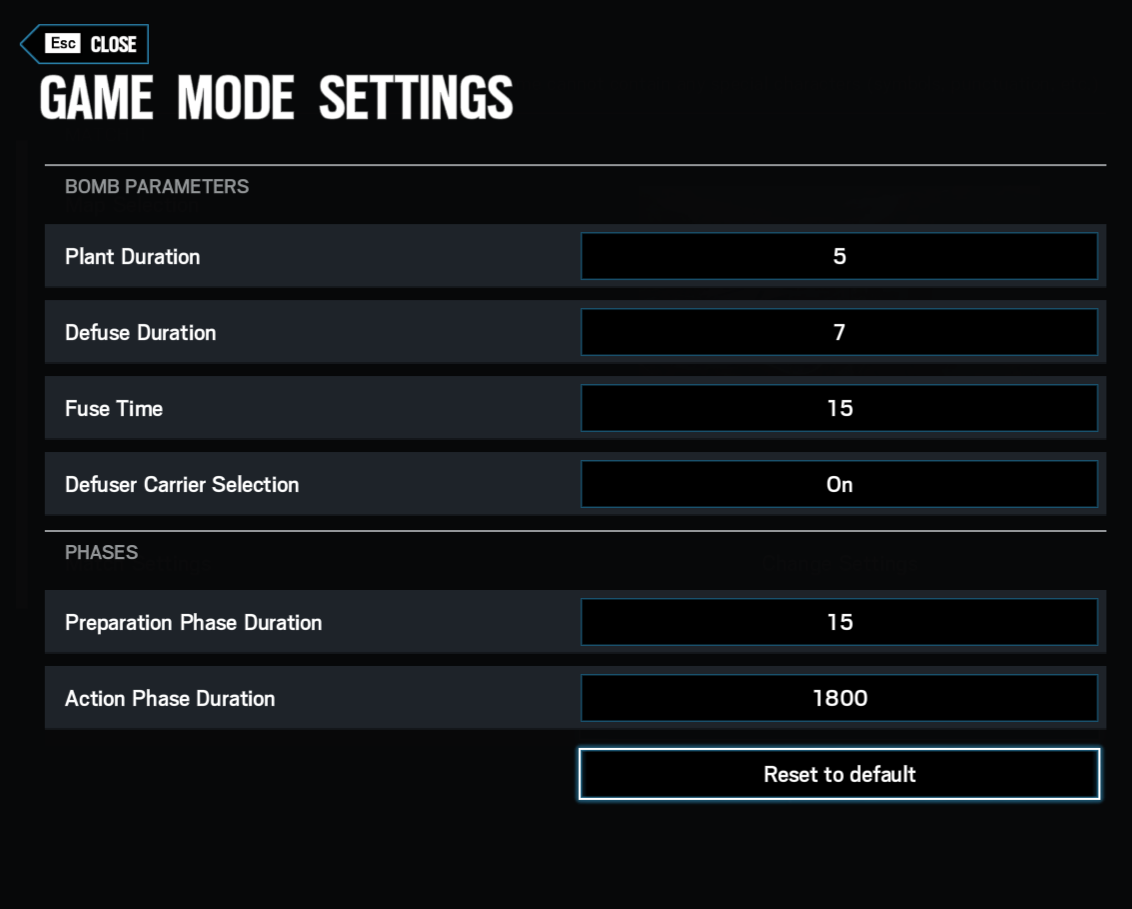Click the Fuse Time row label
Screen dimensions: 1132x909
(114, 409)
